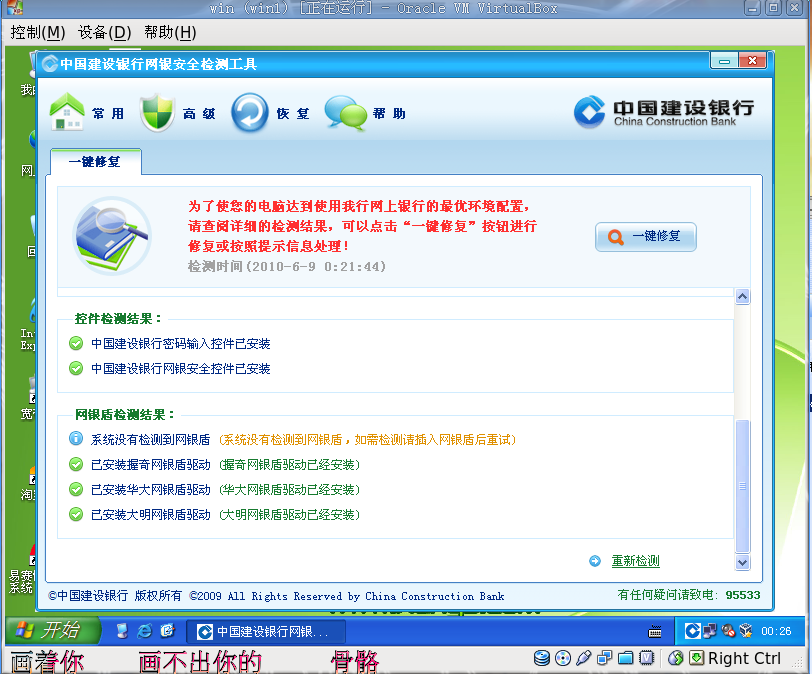Click the books and magnifier detection icon

click(112, 236)
